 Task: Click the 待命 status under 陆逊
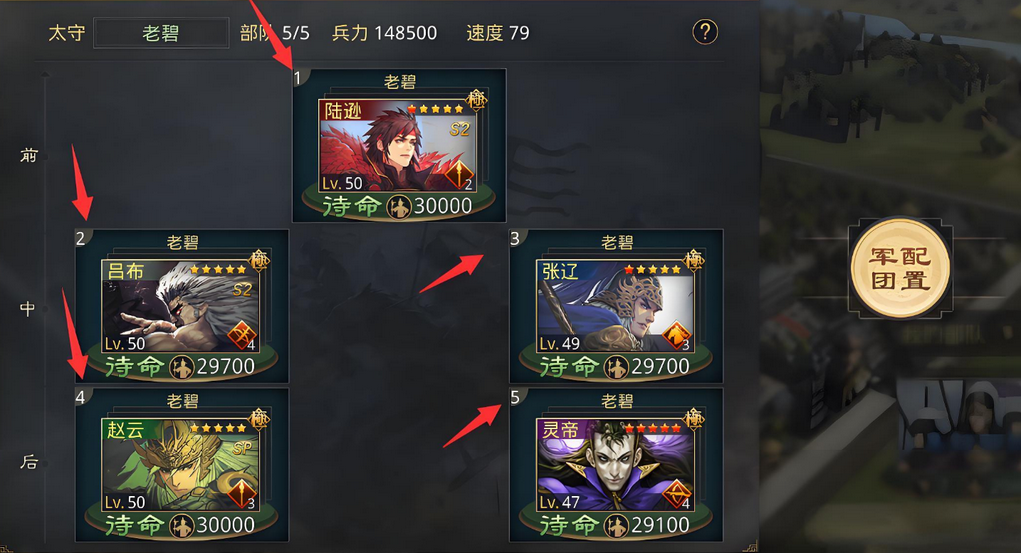pyautogui.click(x=352, y=206)
